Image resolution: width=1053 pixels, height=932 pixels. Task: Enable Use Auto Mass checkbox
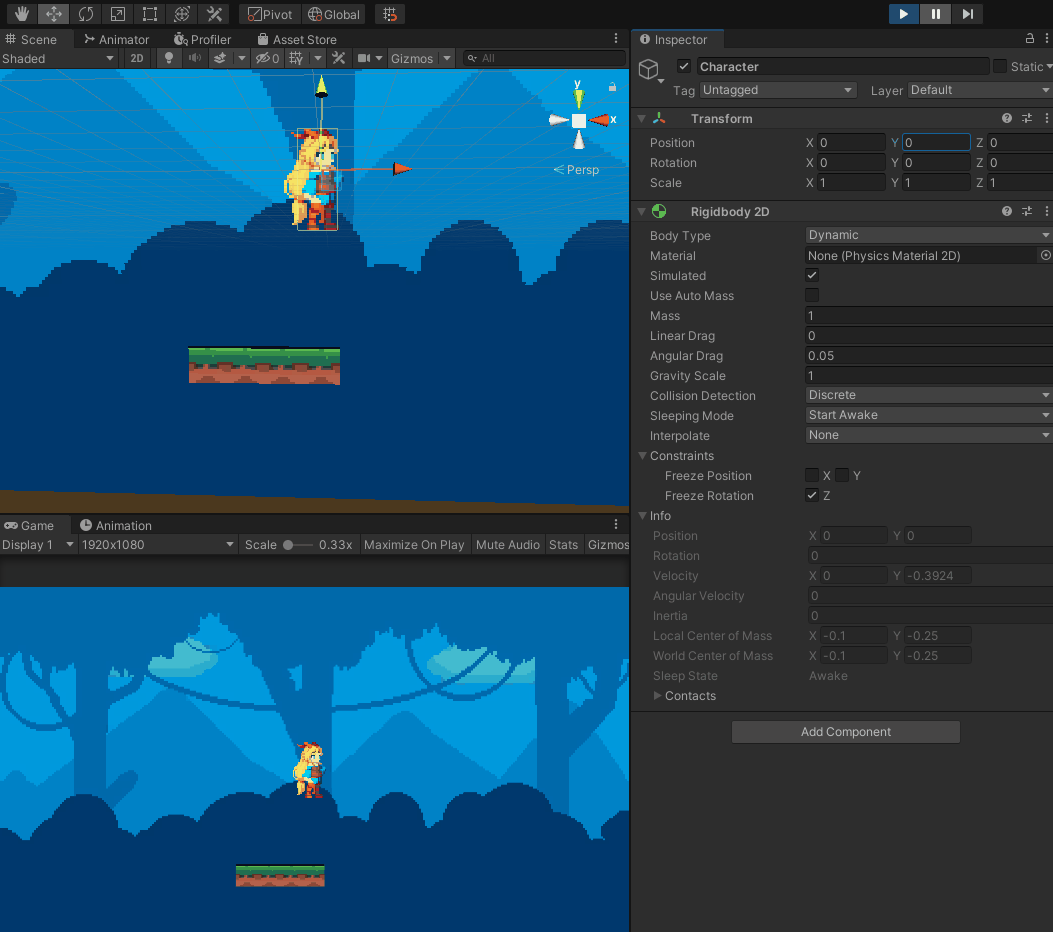(x=812, y=295)
